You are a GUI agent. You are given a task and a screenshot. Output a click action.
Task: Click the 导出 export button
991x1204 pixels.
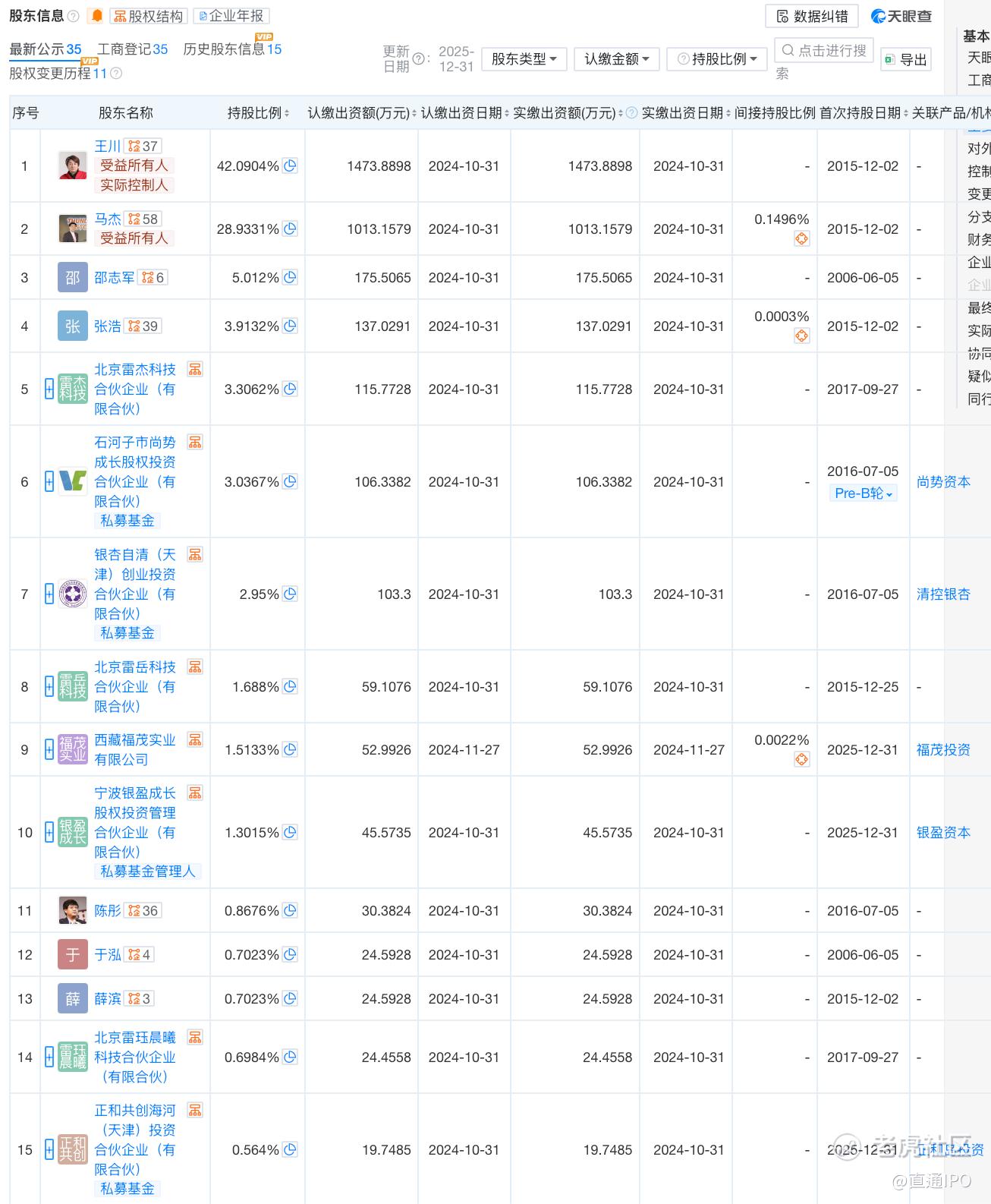[906, 60]
